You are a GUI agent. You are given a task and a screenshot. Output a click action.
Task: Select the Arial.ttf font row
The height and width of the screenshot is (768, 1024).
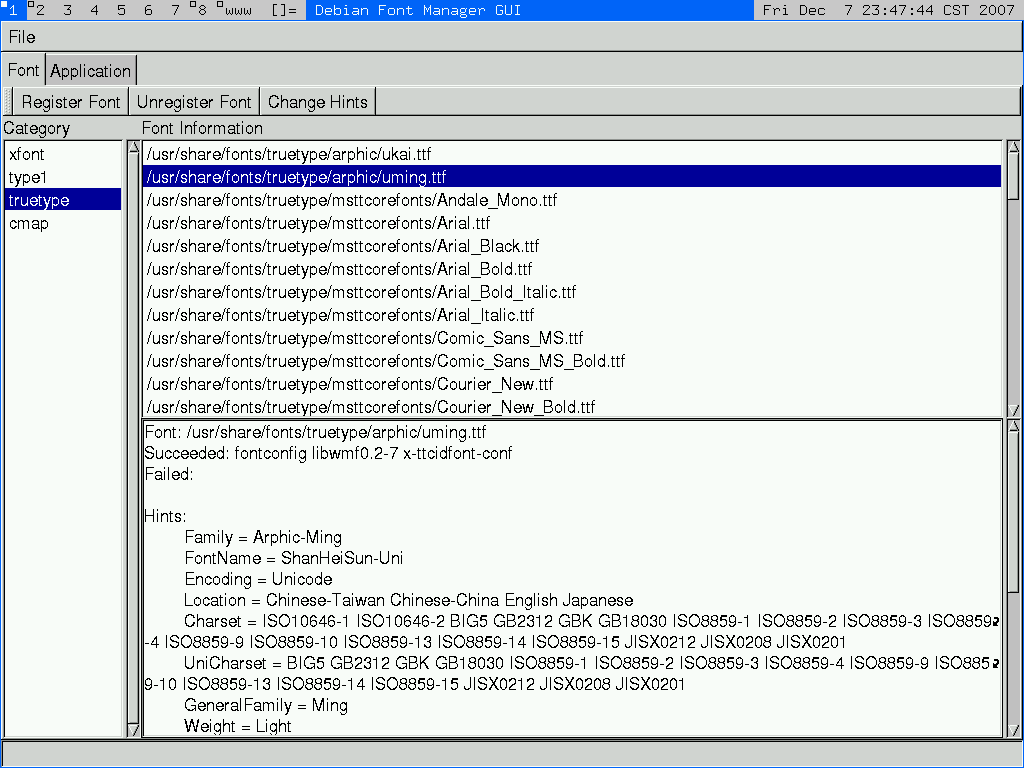pos(572,223)
